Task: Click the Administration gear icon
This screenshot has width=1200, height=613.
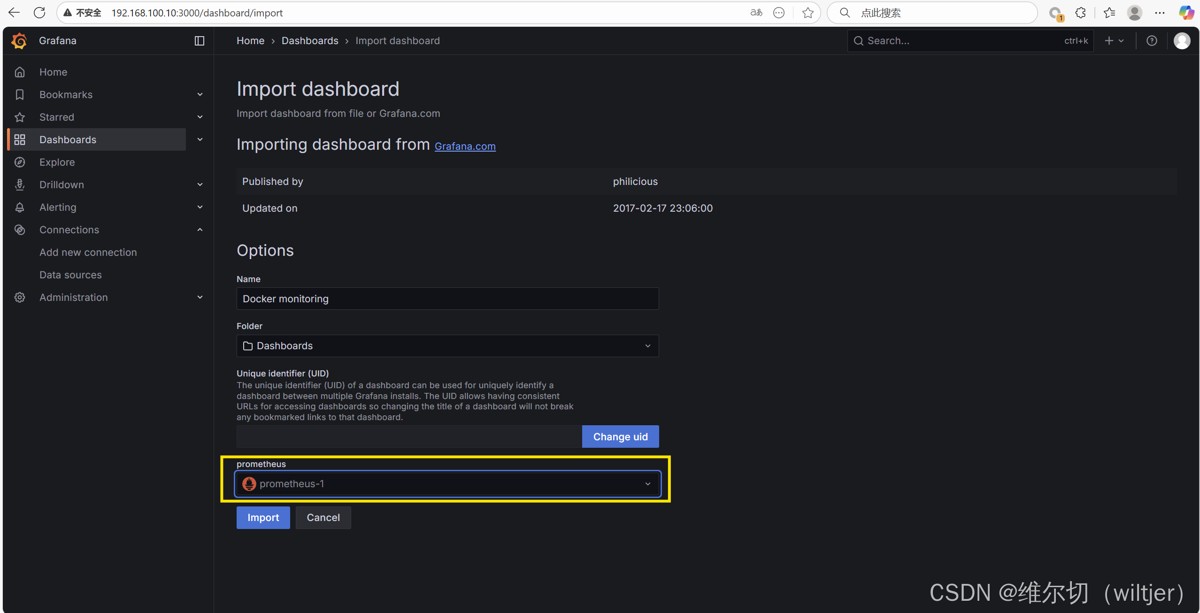Action: point(19,297)
